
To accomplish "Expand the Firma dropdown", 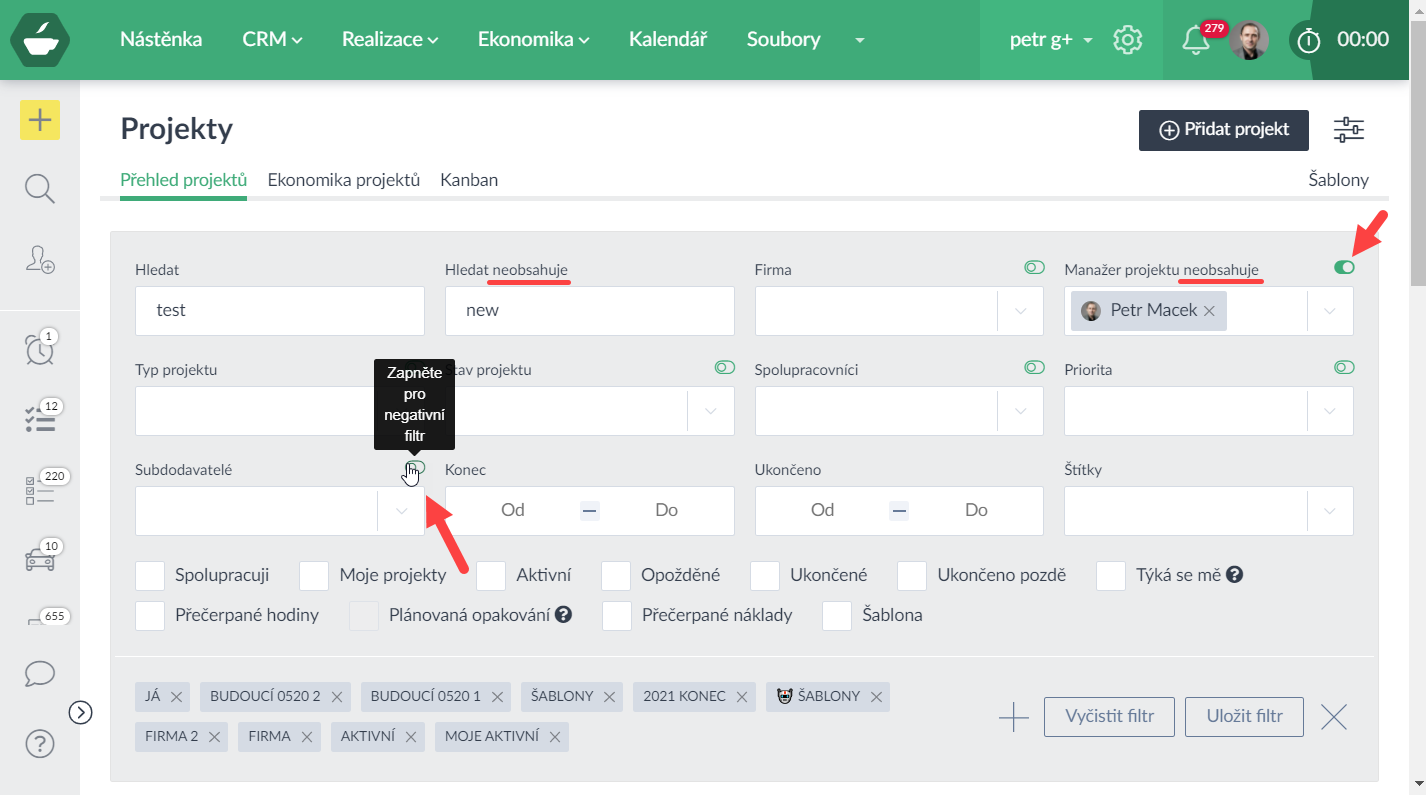I will tap(1020, 311).
